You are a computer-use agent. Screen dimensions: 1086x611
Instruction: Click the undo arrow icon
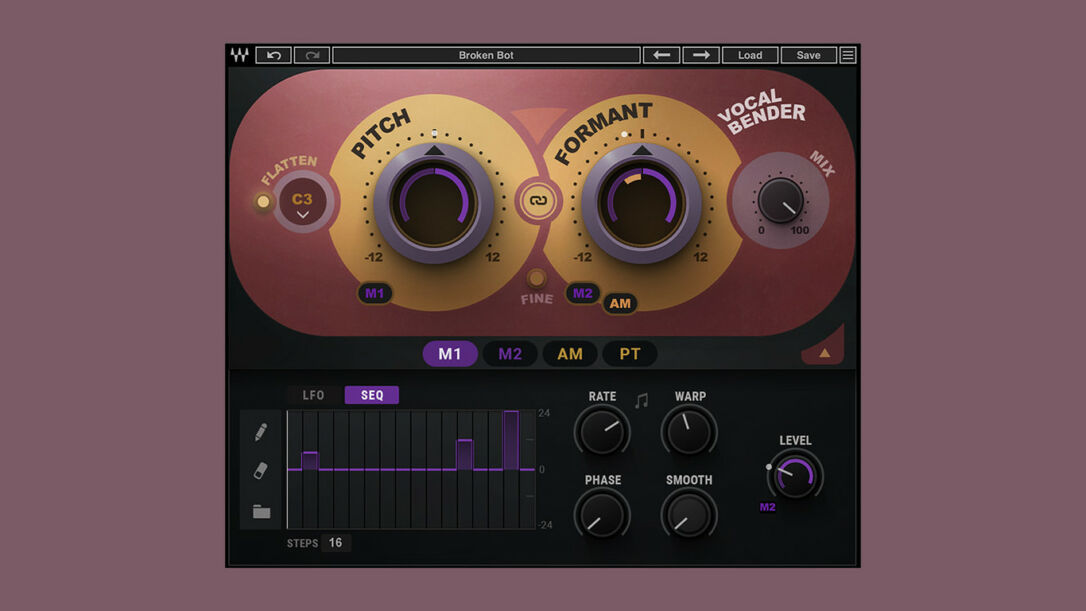(272, 55)
